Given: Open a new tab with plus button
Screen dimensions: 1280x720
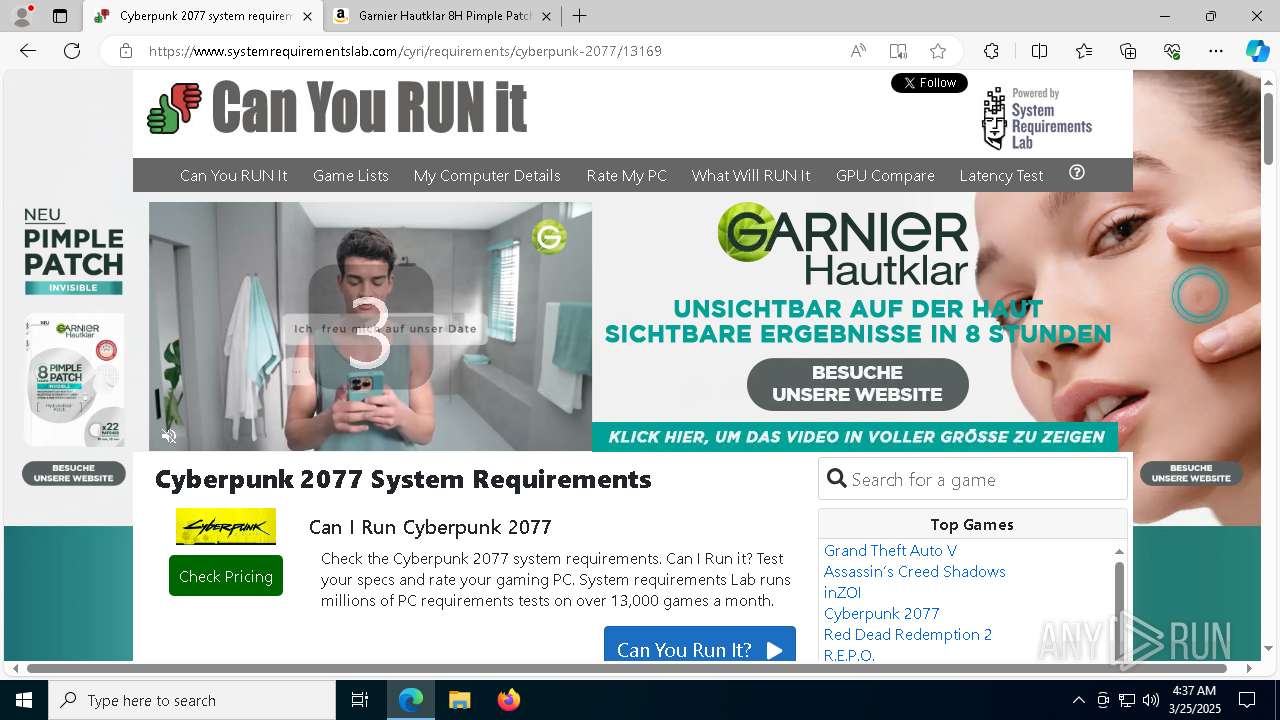Looking at the screenshot, I should (579, 16).
